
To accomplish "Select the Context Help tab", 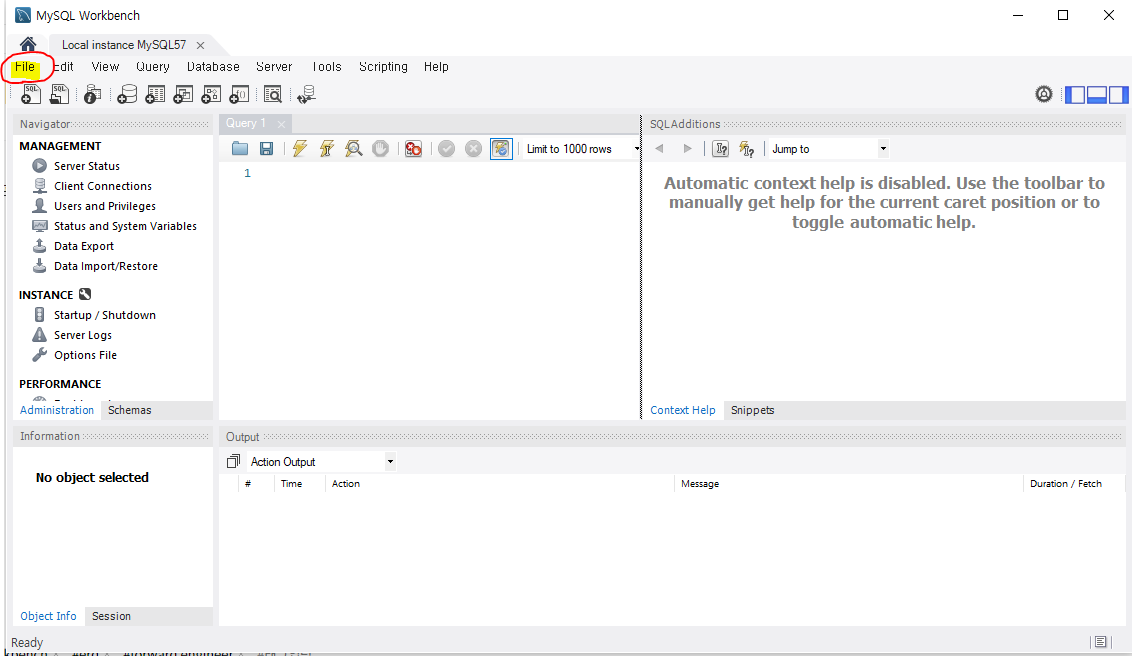I will pyautogui.click(x=682, y=410).
